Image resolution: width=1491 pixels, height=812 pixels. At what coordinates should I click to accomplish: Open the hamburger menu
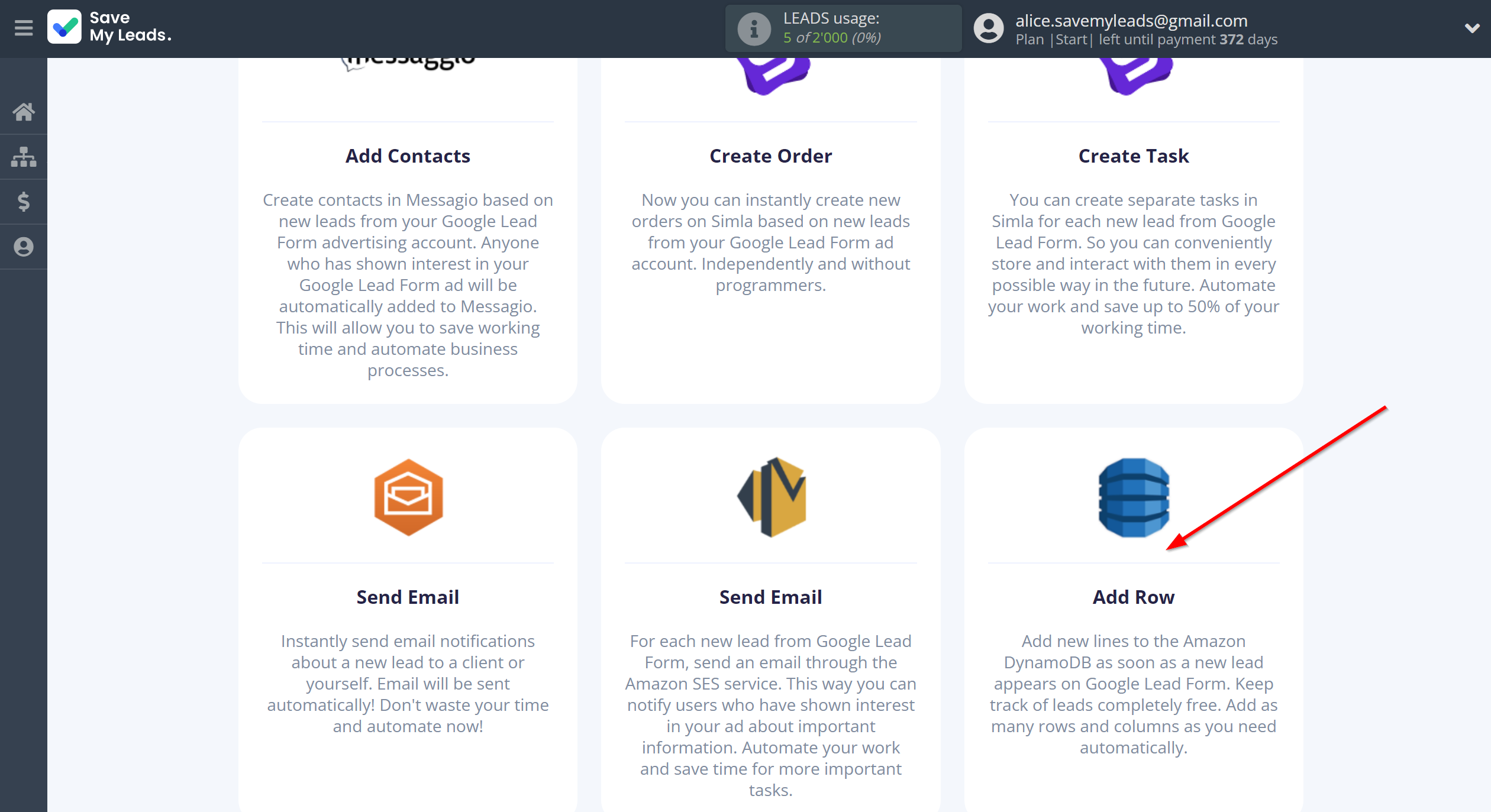pyautogui.click(x=24, y=28)
